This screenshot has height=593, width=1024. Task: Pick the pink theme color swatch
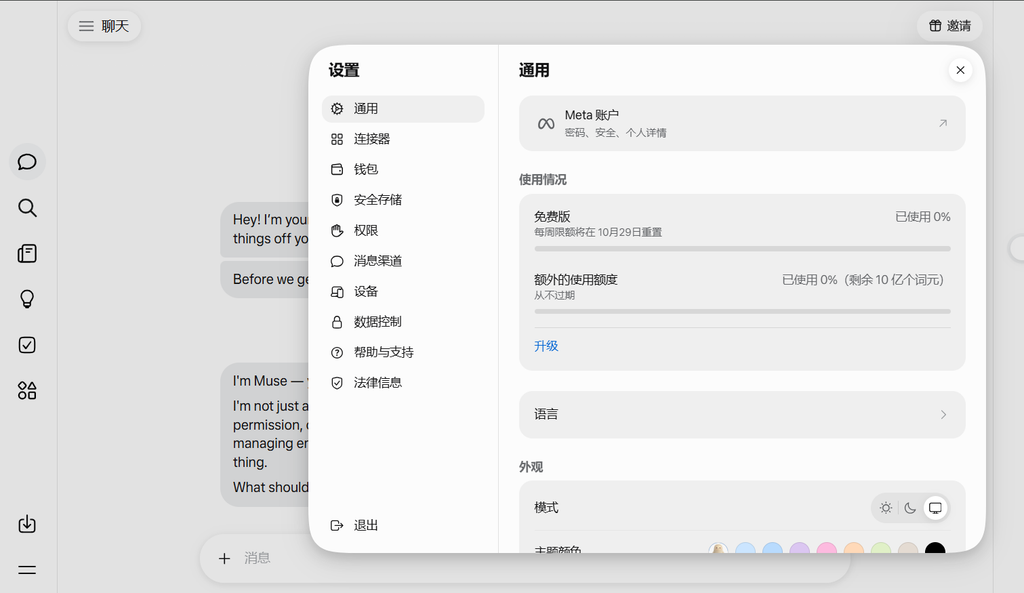coord(827,548)
